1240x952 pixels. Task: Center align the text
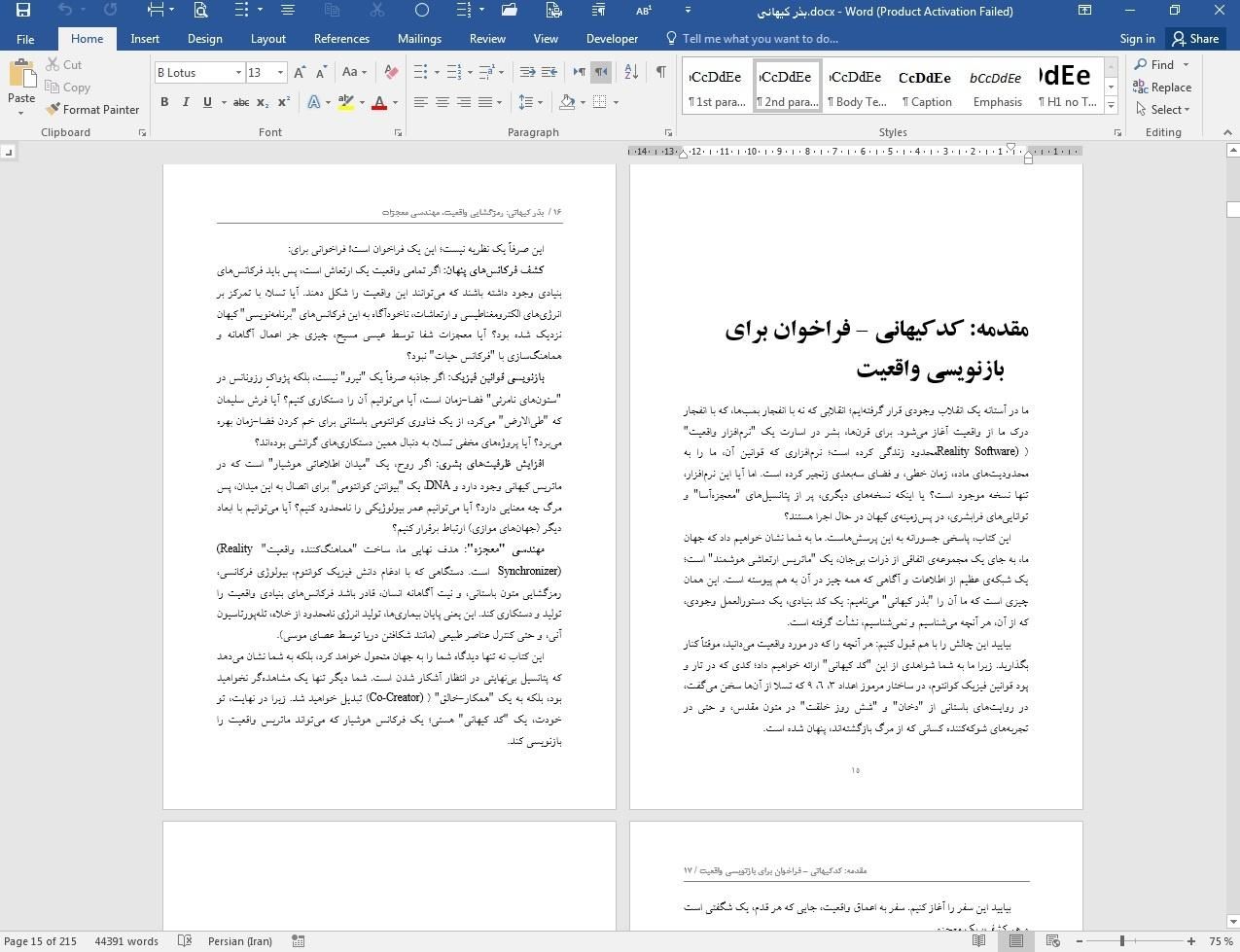coord(443,102)
